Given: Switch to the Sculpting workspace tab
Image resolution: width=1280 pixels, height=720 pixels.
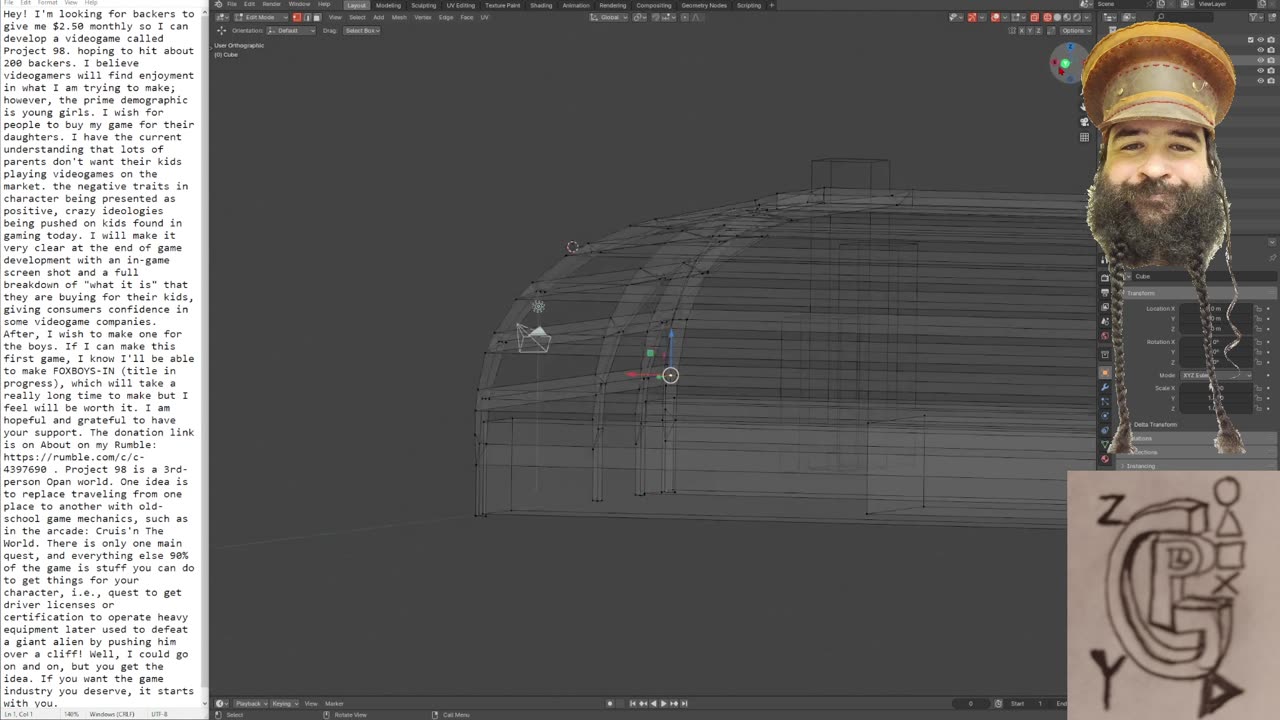Looking at the screenshot, I should coord(424,5).
